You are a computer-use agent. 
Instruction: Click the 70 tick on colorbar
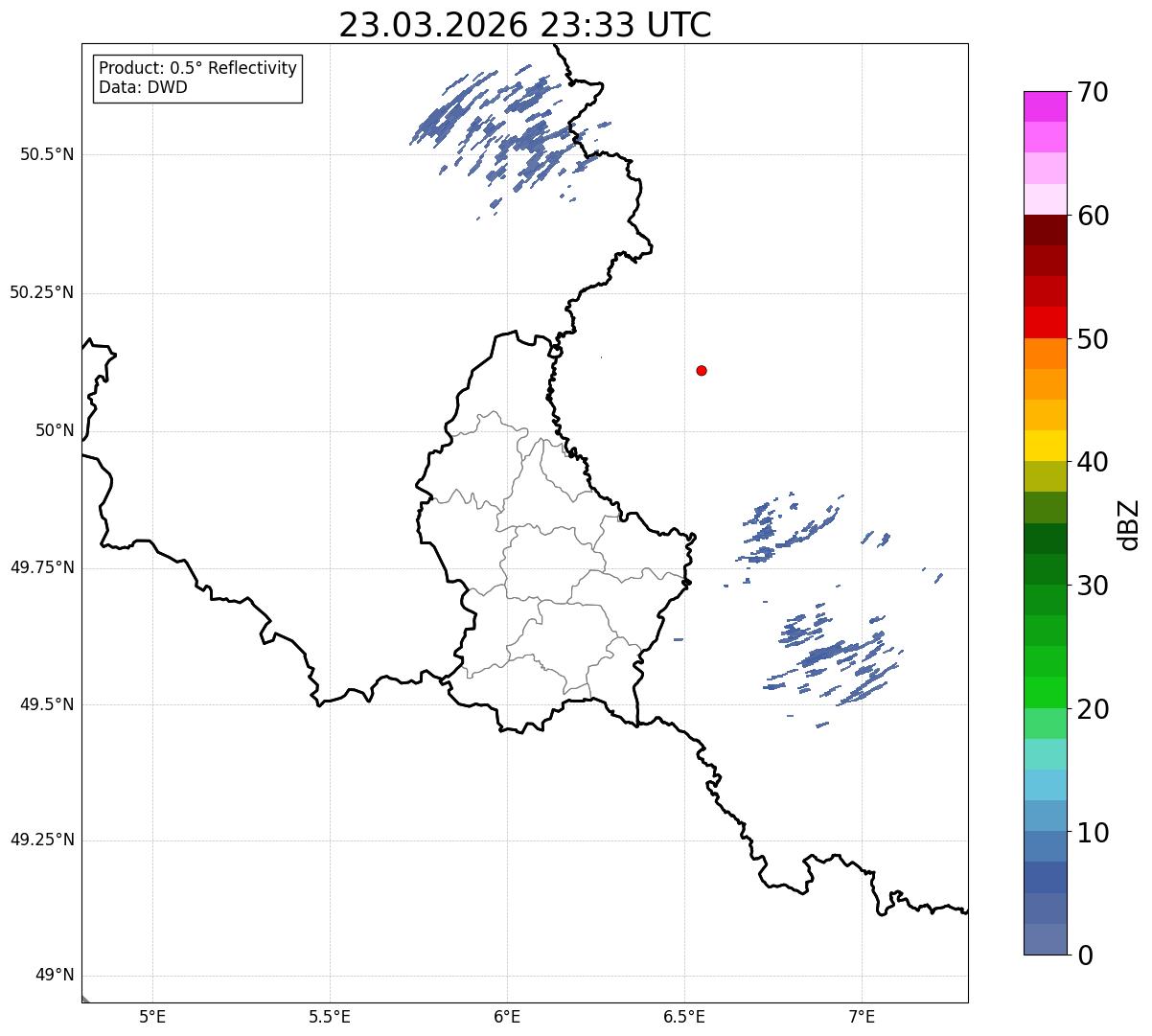coord(1093,92)
